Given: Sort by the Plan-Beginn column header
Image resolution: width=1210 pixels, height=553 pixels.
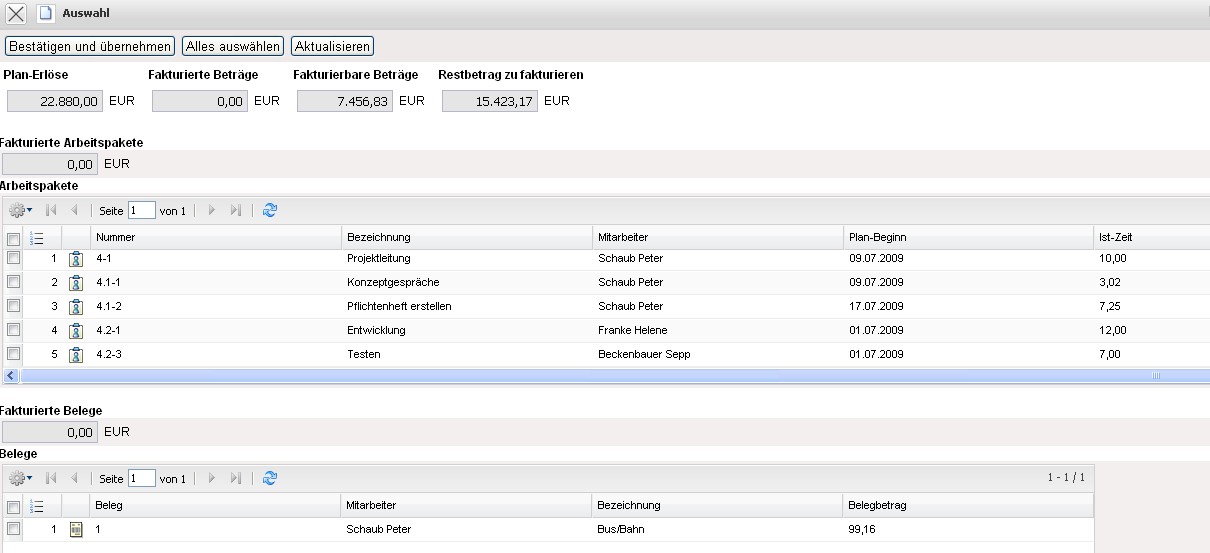Looking at the screenshot, I should tap(877, 237).
